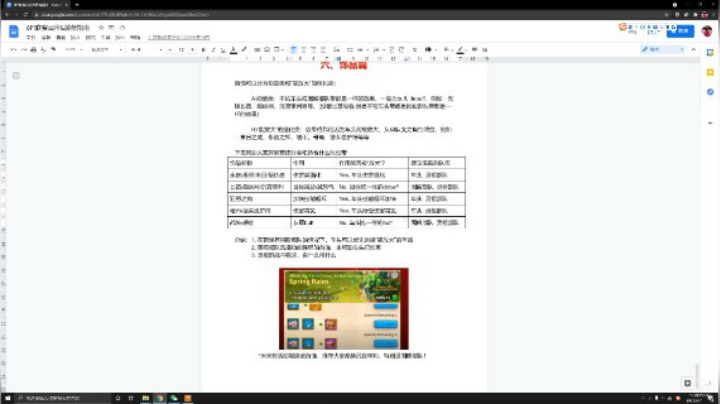Viewport: 720px width, 404px height.
Task: Print the document with the printer icon
Action: [34, 50]
